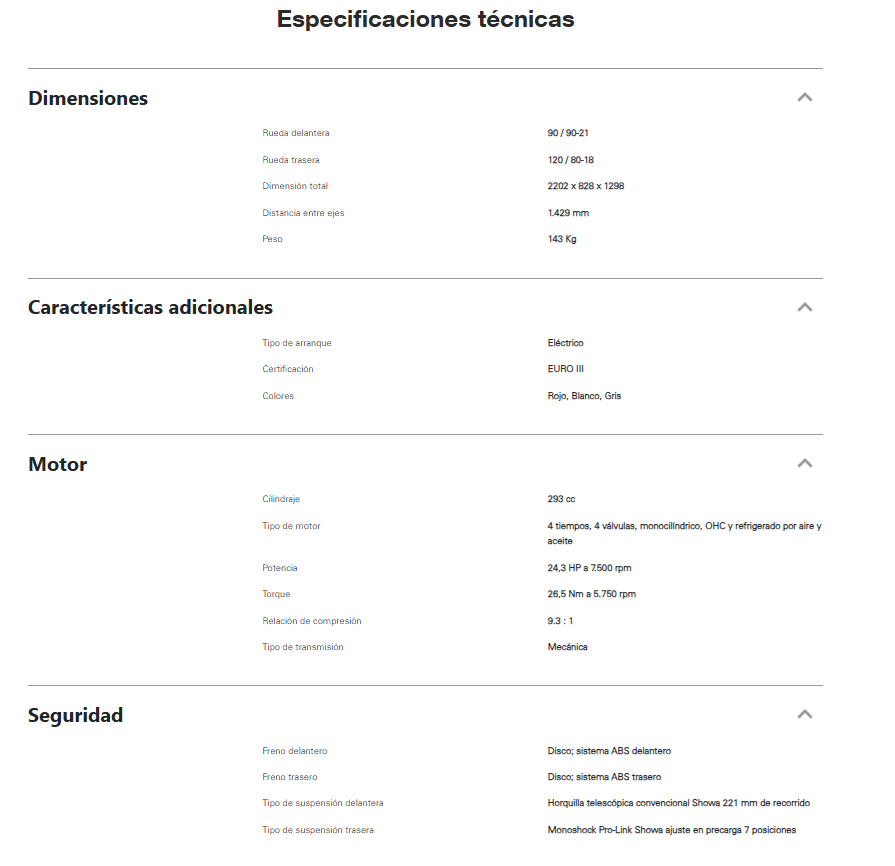Click the Dimensiones section heading

click(88, 98)
